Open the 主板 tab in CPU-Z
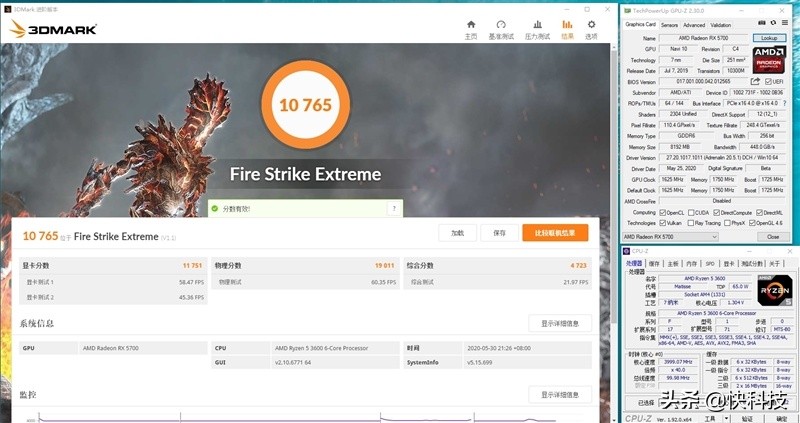Image resolution: width=800 pixels, height=423 pixels. [x=673, y=263]
